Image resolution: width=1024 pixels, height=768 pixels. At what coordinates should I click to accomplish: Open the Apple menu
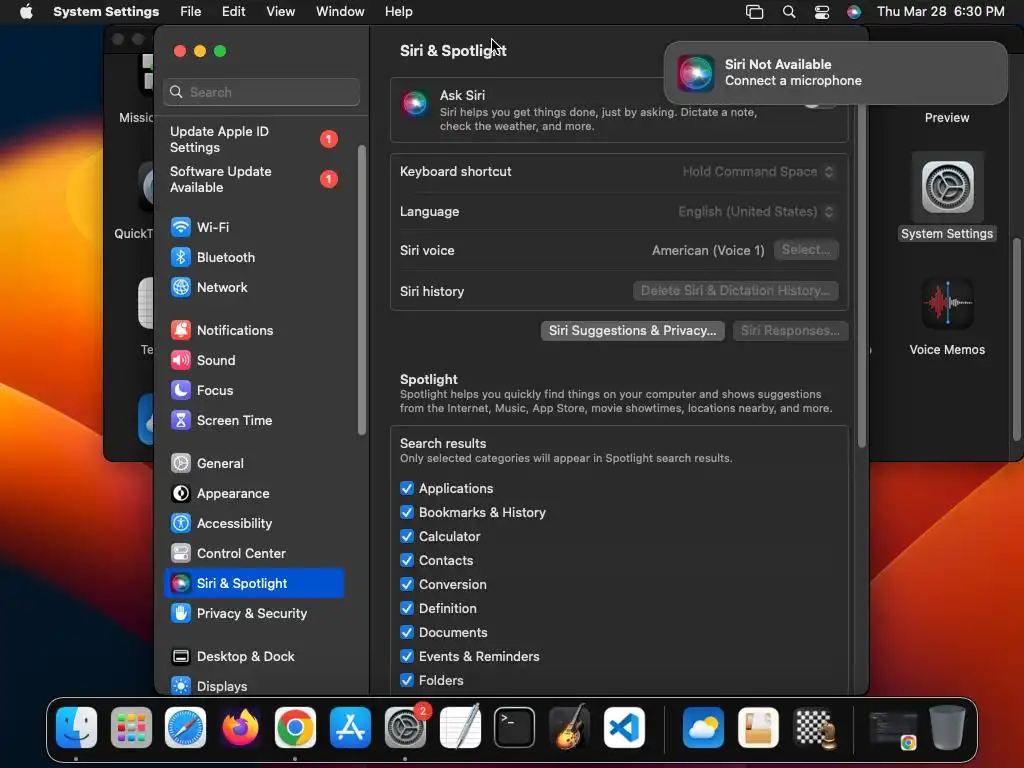click(26, 12)
